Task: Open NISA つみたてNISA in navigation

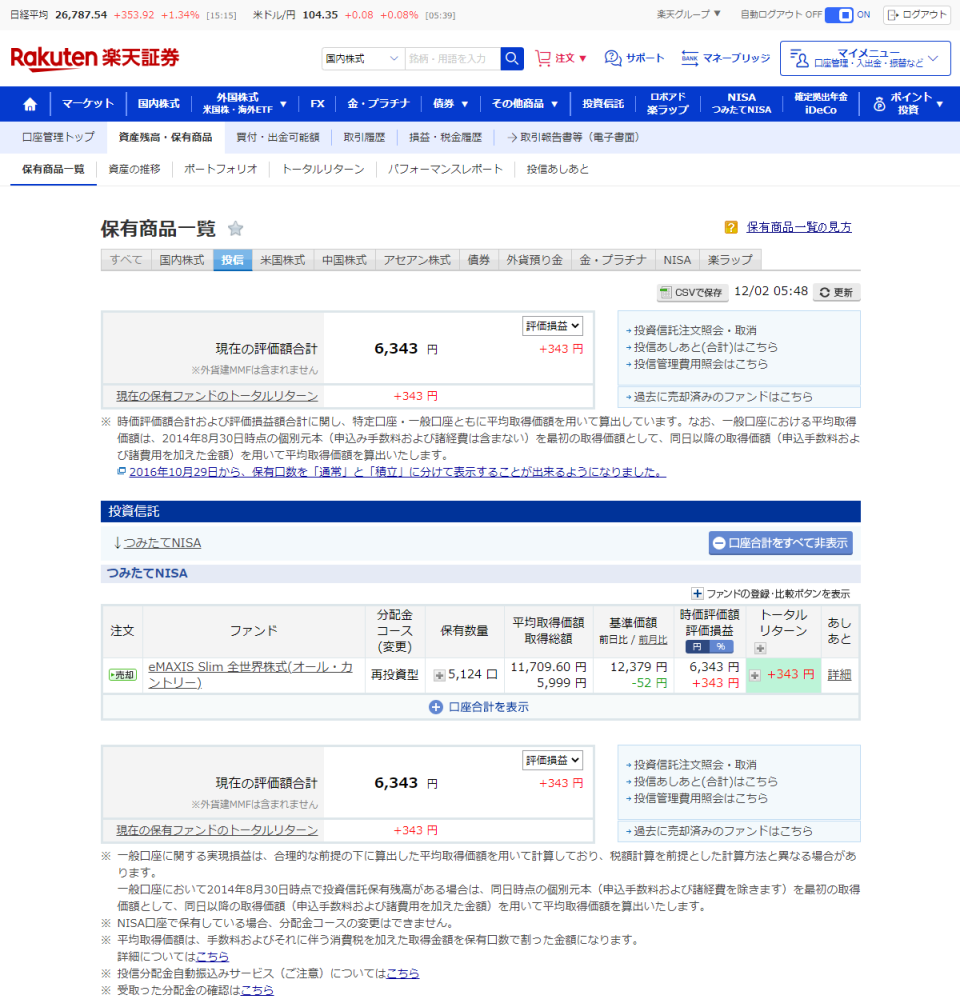Action: click(x=741, y=104)
